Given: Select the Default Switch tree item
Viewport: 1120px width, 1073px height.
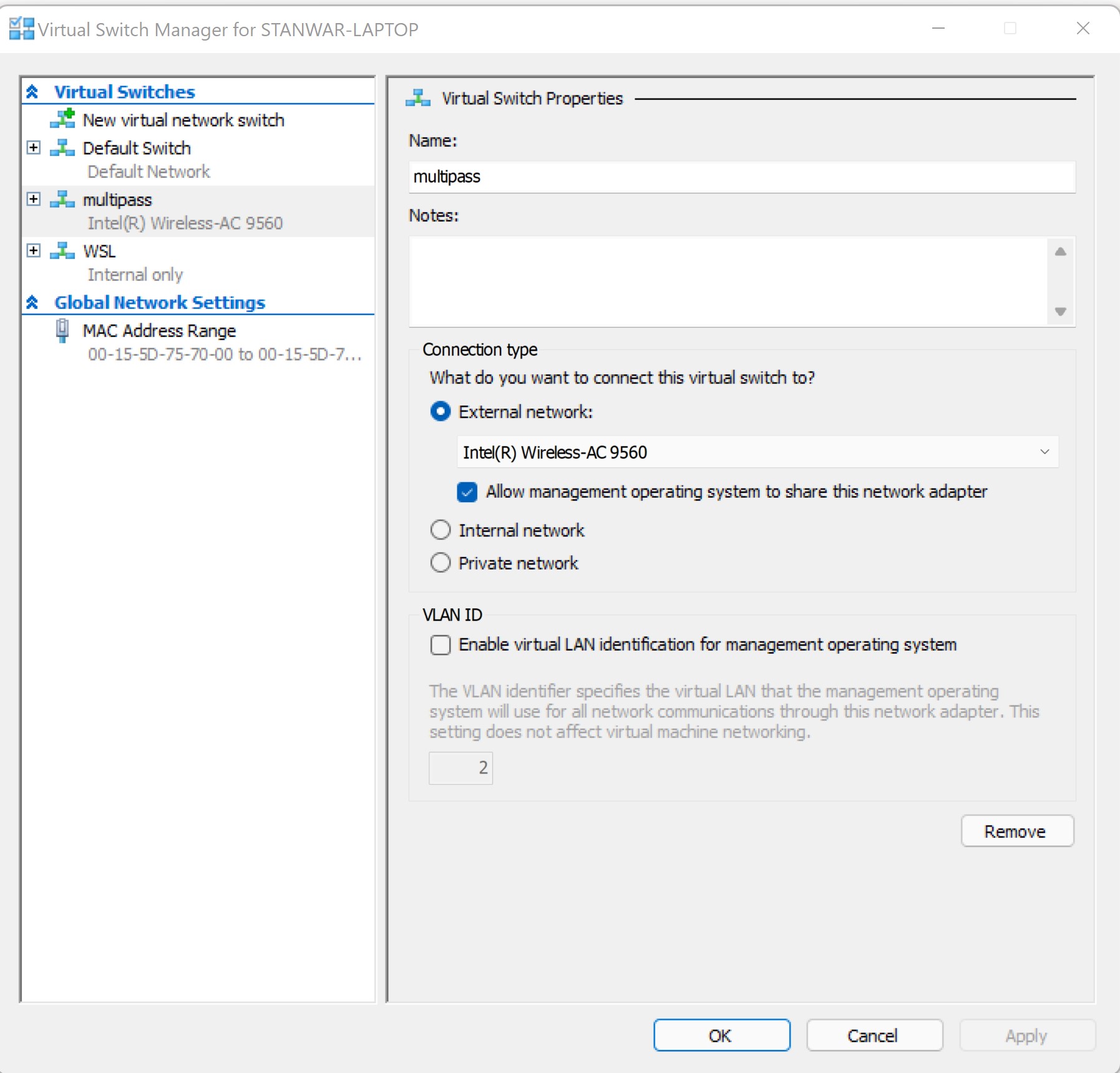Looking at the screenshot, I should pos(137,148).
